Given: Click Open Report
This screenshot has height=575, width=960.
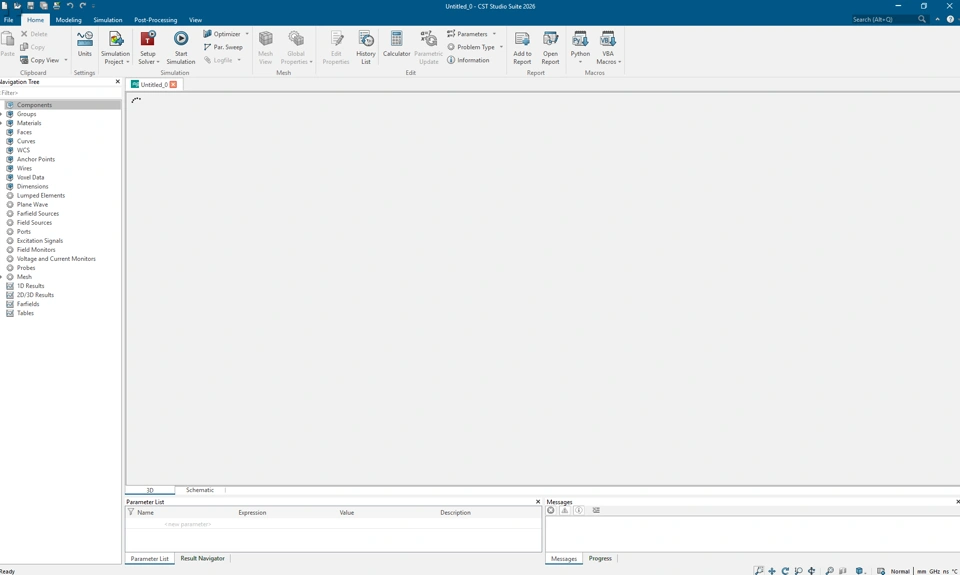Looking at the screenshot, I should (550, 47).
